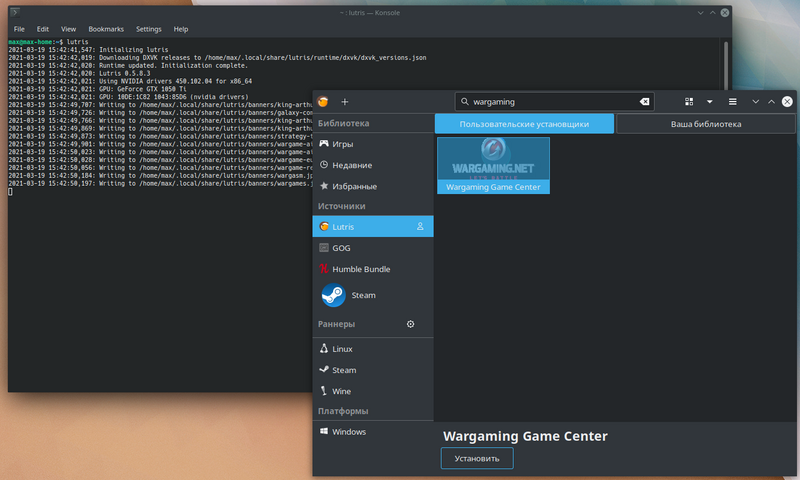Open Избранные favorites in sidebar
This screenshot has height=480, width=800.
[x=373, y=187]
